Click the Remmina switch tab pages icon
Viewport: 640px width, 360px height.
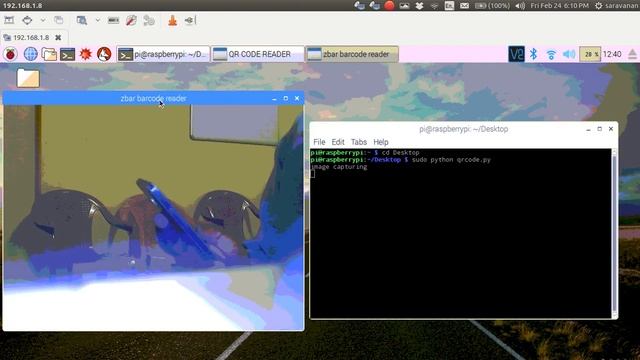(59, 20)
